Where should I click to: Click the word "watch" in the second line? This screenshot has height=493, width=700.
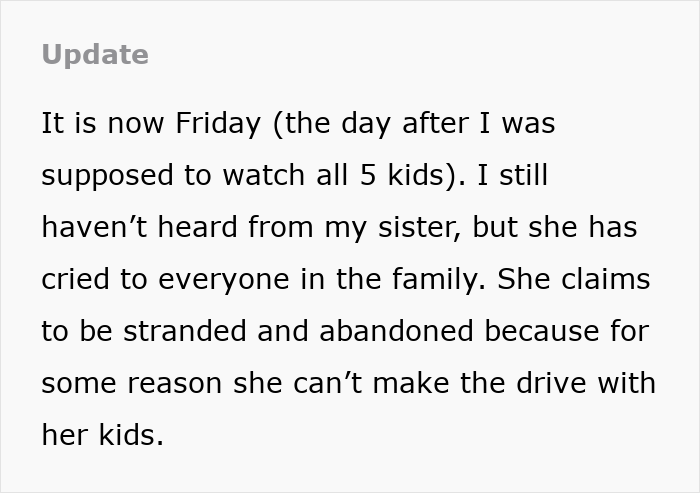(264, 175)
